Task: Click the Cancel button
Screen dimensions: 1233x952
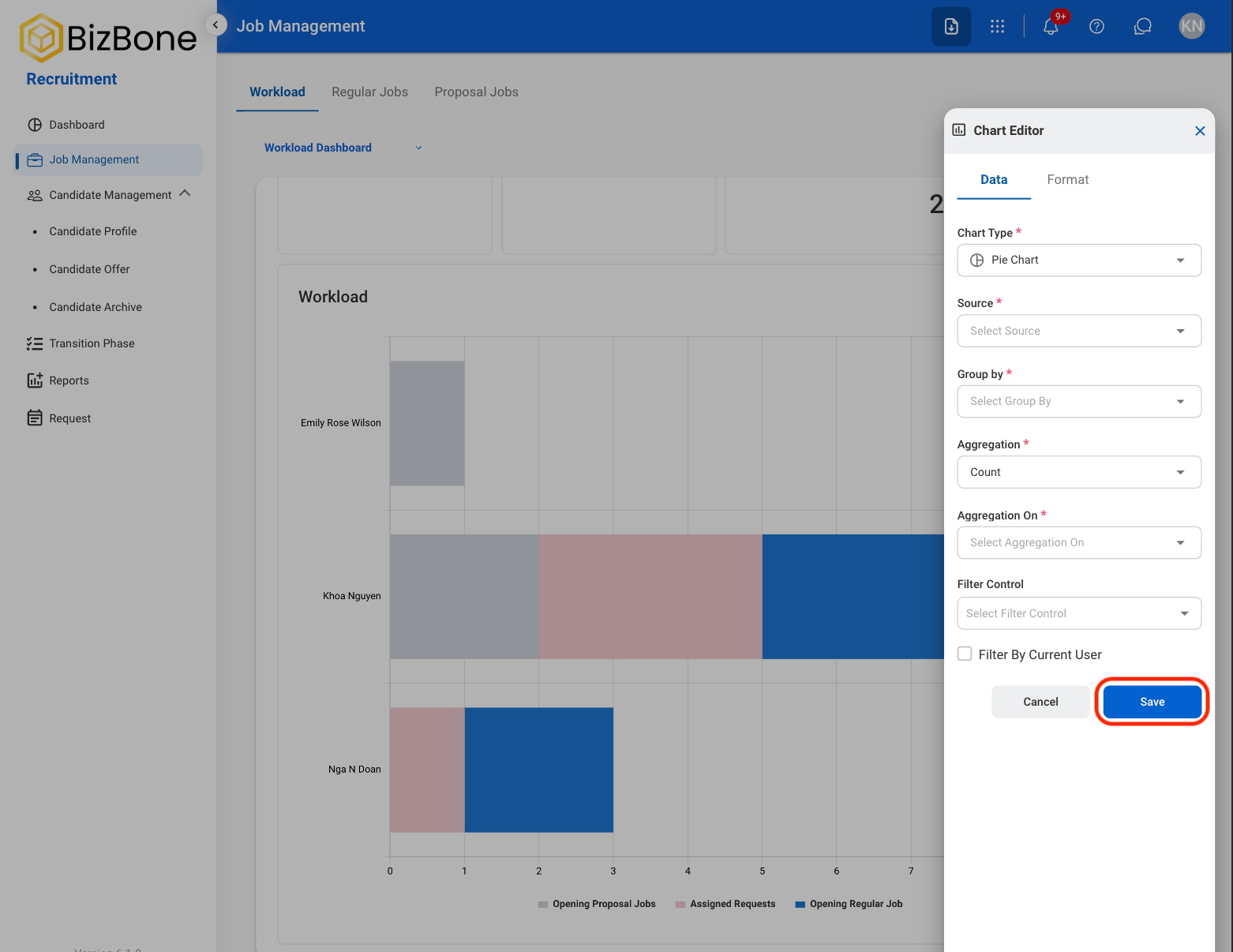Action: pyautogui.click(x=1040, y=702)
